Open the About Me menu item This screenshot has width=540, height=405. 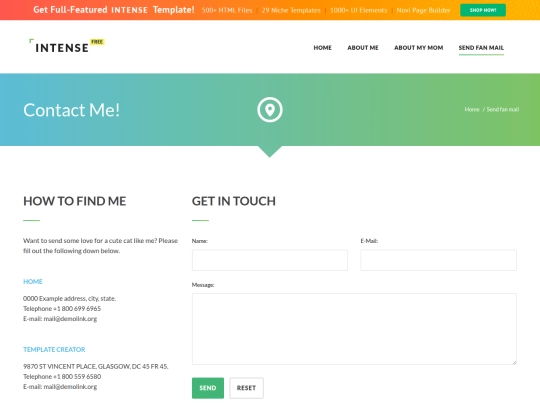(x=363, y=48)
